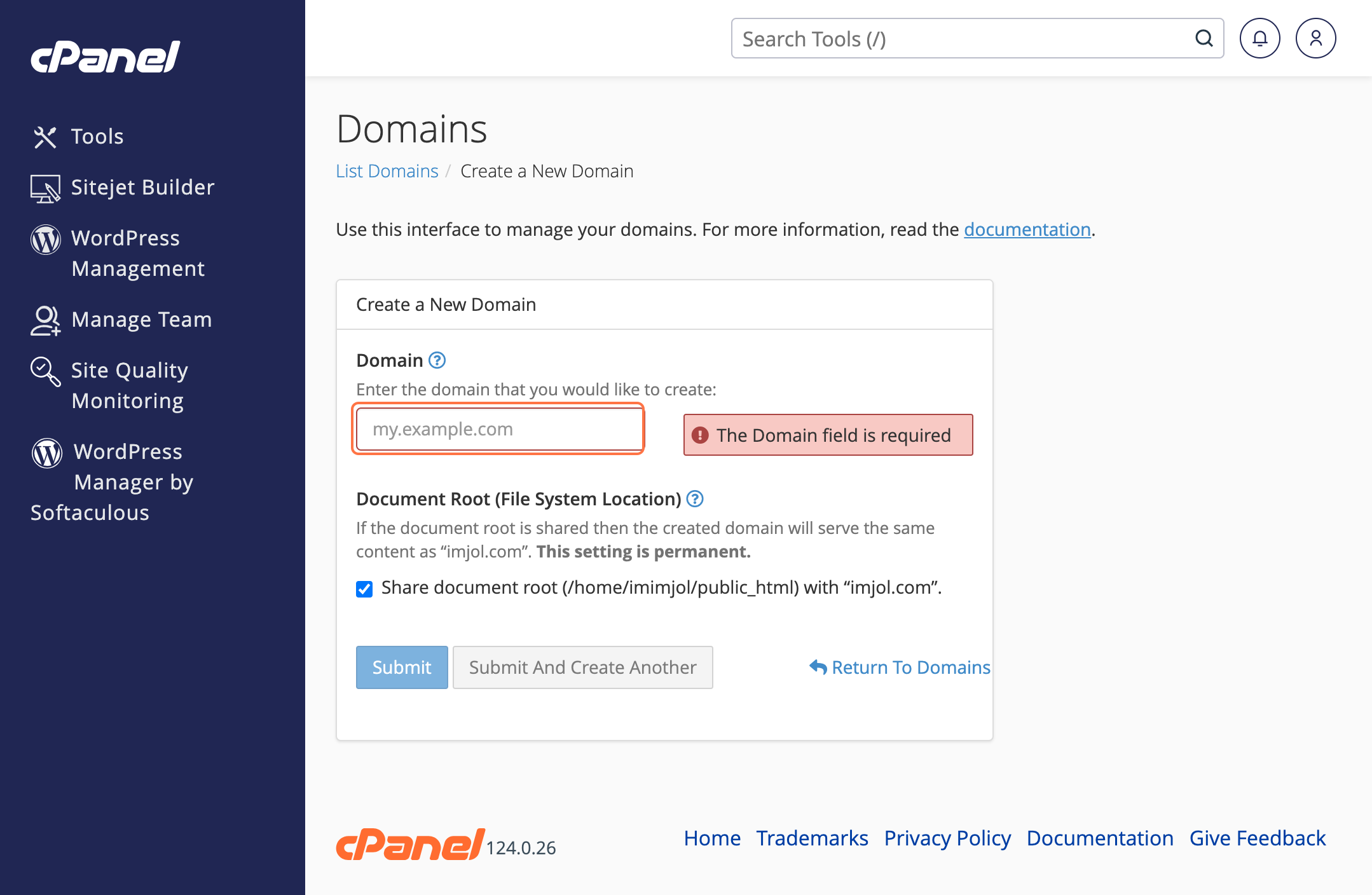This screenshot has height=895, width=1372.
Task: Click the Domain field is required message
Action: (x=828, y=435)
